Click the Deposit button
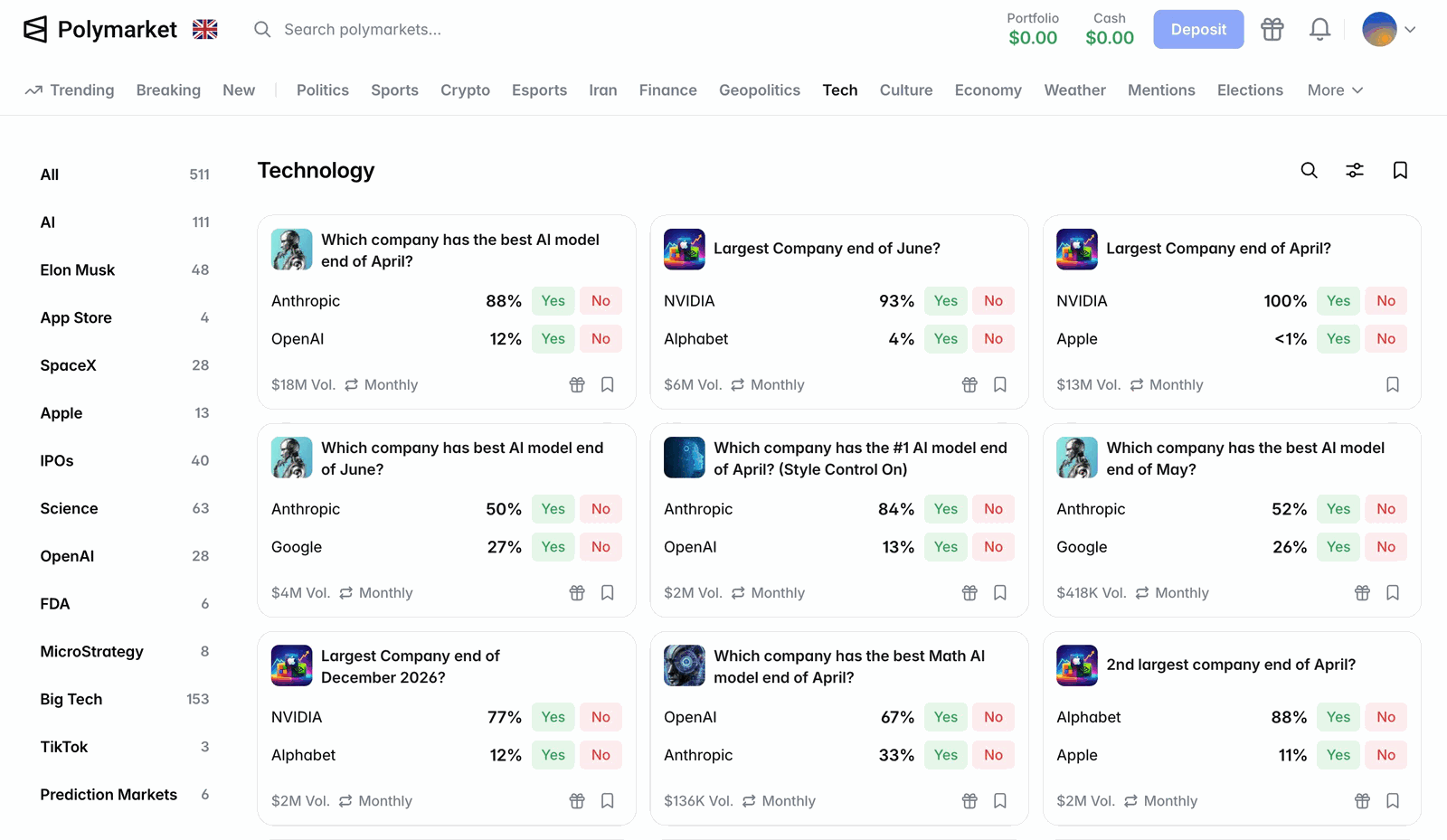 [x=1198, y=29]
